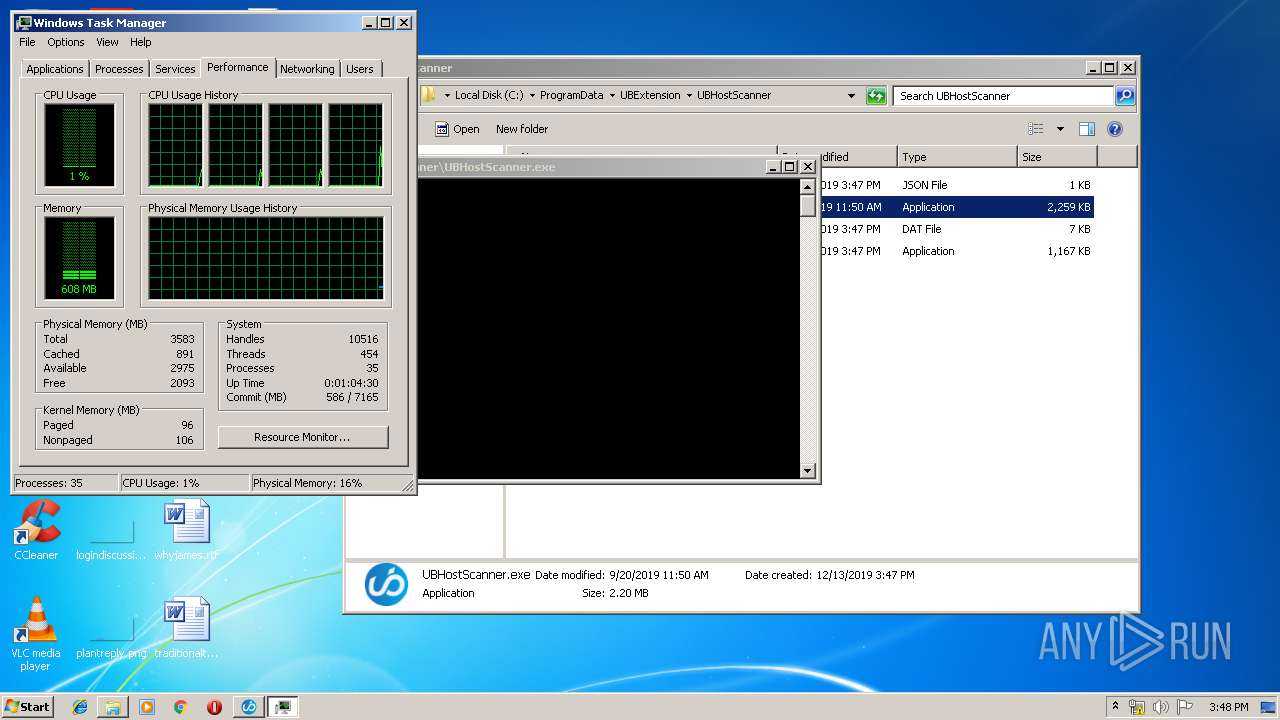Open Google Chrome from the taskbar
The image size is (1280, 720).
(180, 707)
